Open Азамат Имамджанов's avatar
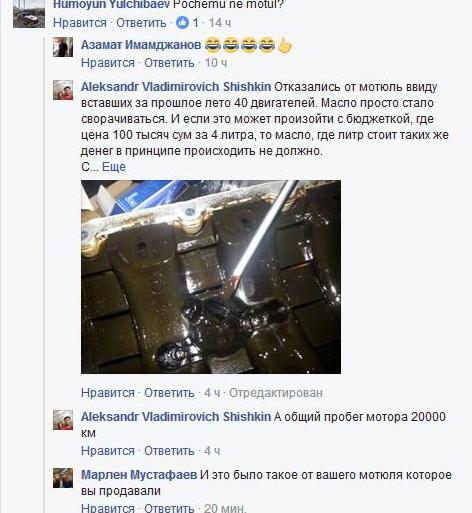Image resolution: width=472 pixels, height=513 pixels. (x=63, y=47)
